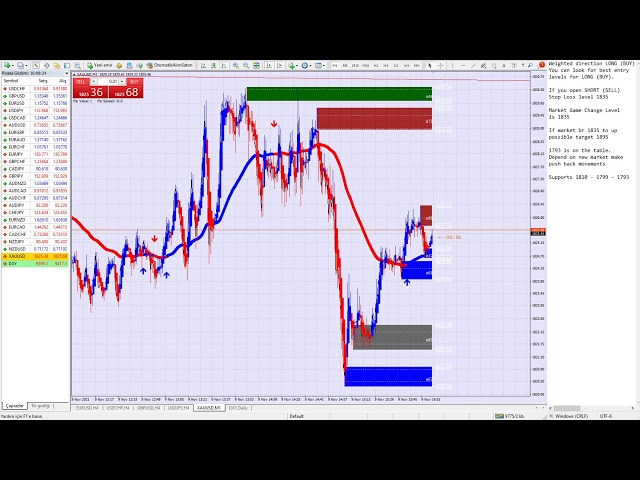Click the zoom in magnifier icon in toolbar
The height and width of the screenshot is (480, 640).
point(237,65)
